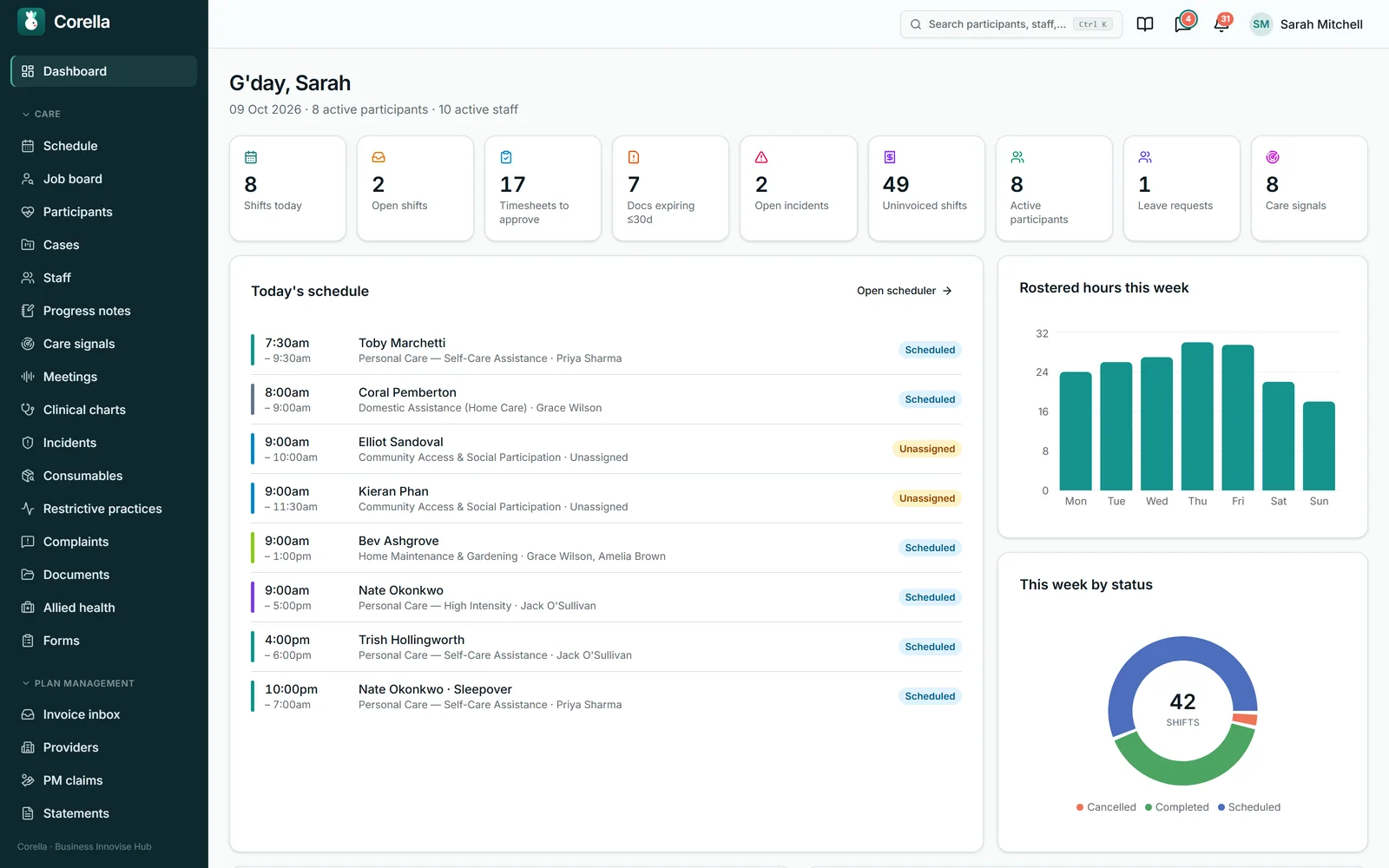1389x868 pixels.
Task: Click the Complaints icon in the sidebar
Action: pyautogui.click(x=28, y=542)
